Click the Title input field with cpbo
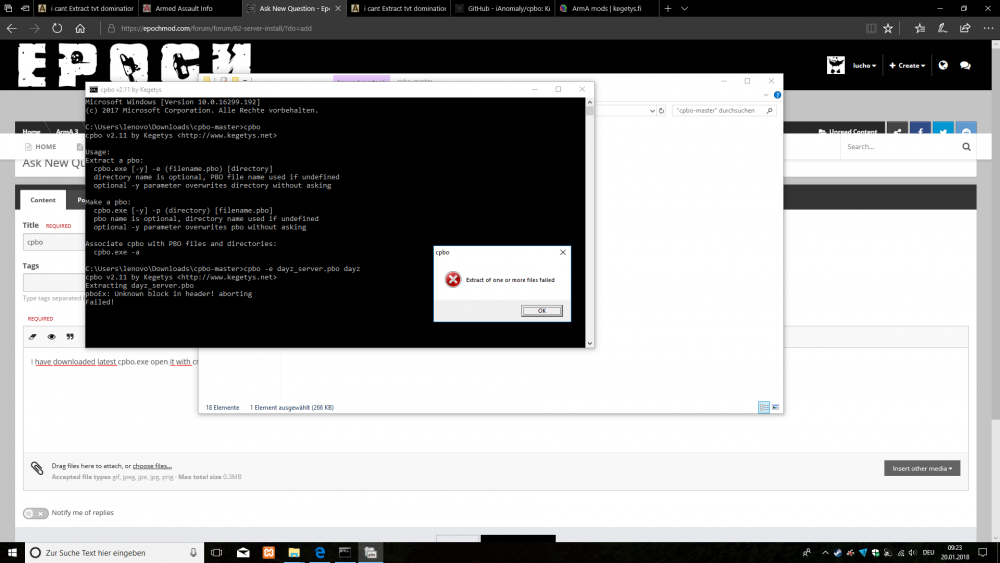The width and height of the screenshot is (1000, 563). (54, 242)
